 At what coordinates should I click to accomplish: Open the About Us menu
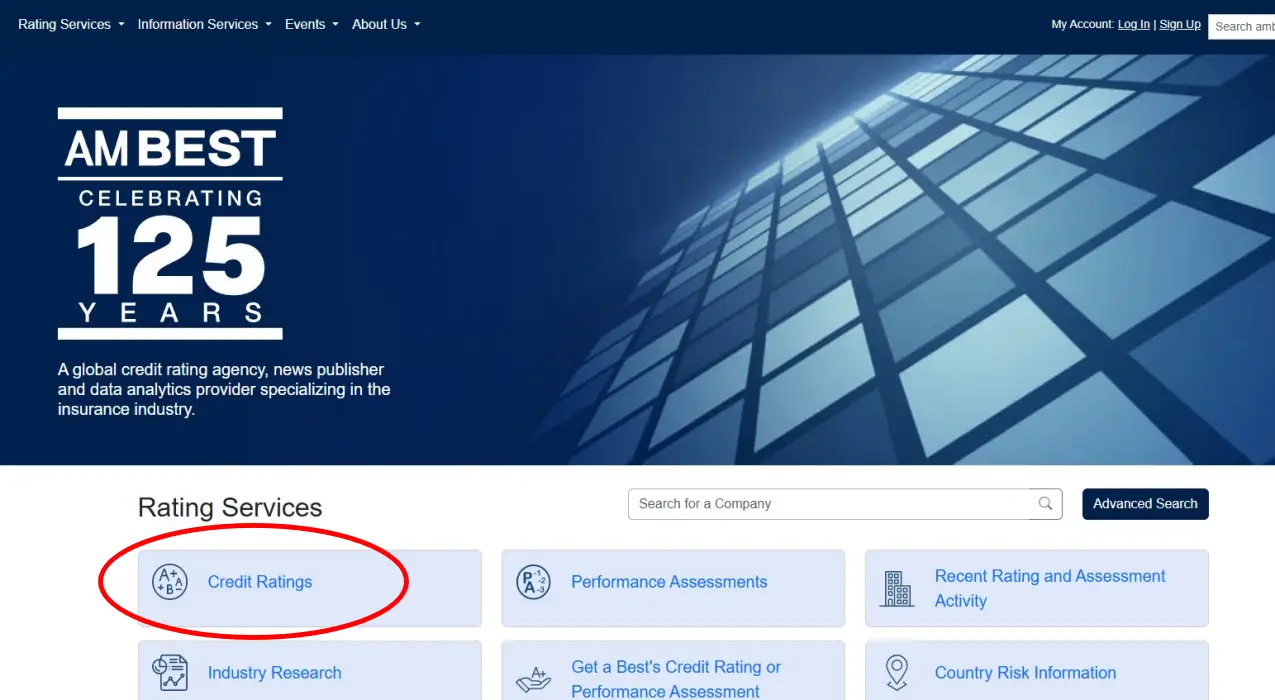[x=386, y=24]
